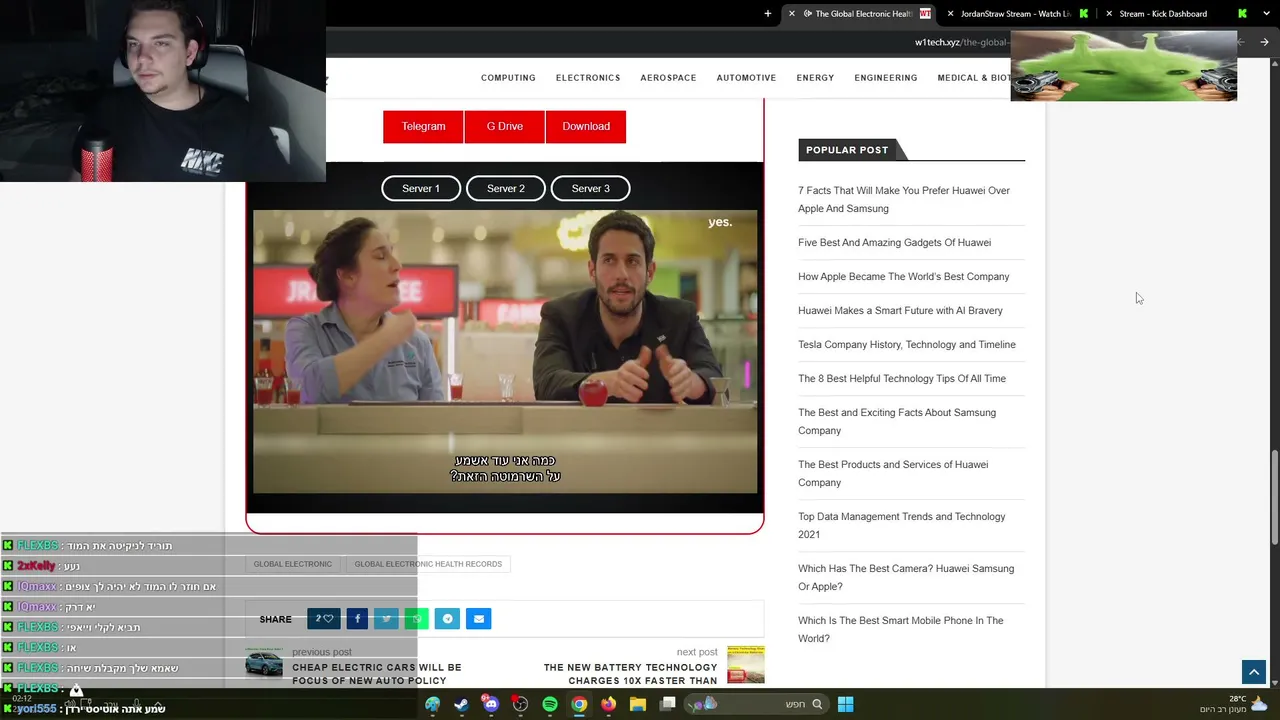1280x720 pixels.
Task: Click the video player
Action: (x=505, y=352)
